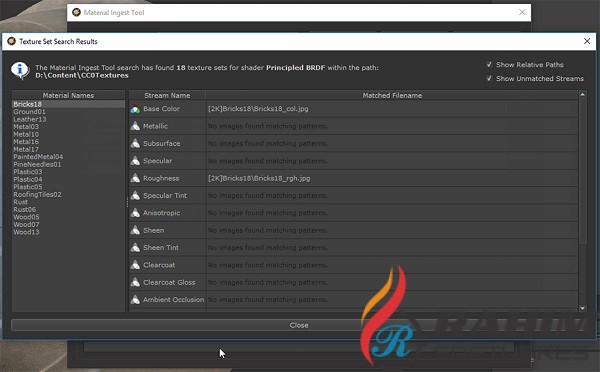This screenshot has height=372, width=600.
Task: Select RoofingTiles02 material
Action: click(38, 194)
